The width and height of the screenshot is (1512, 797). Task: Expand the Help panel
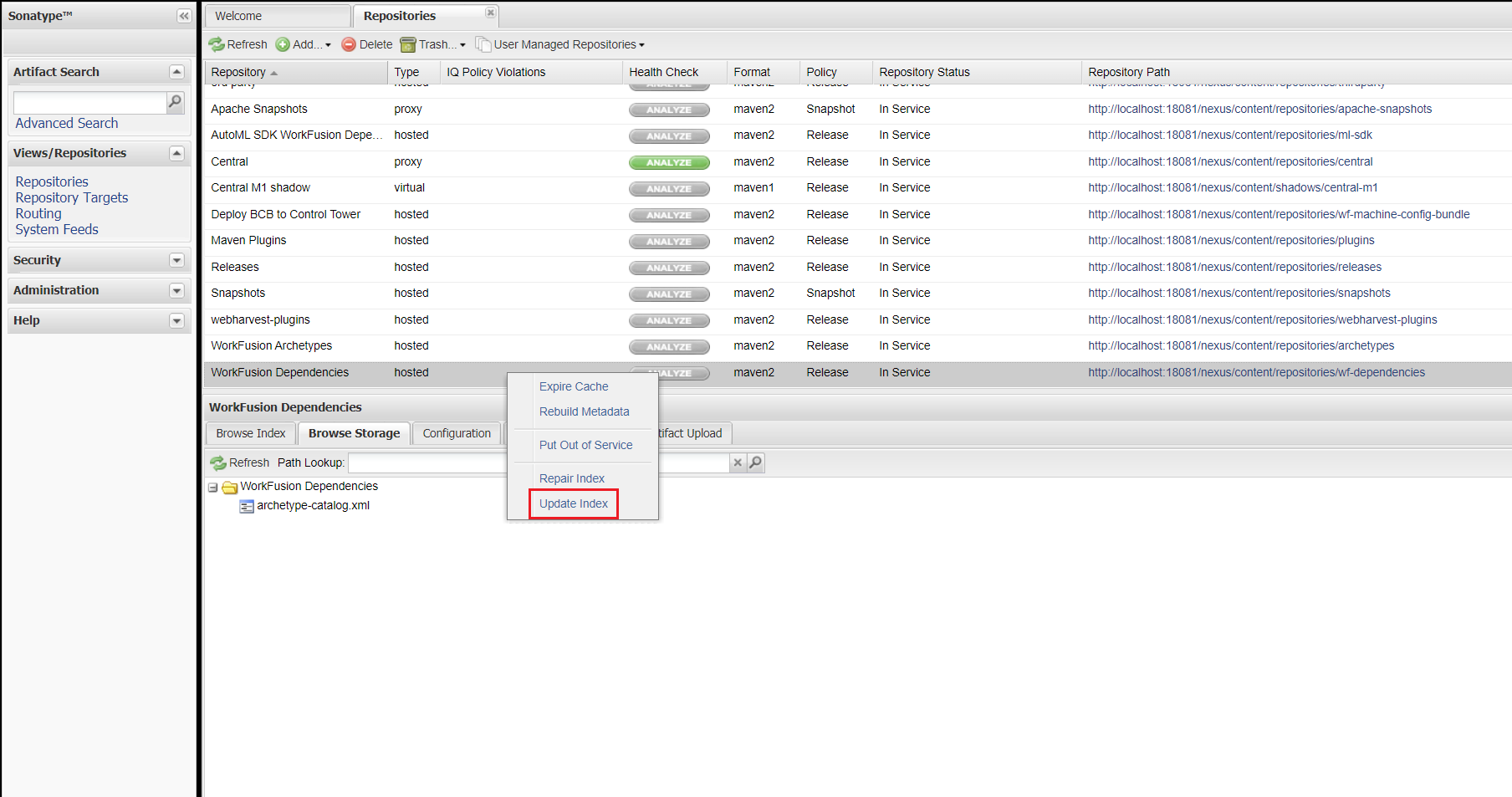click(176, 320)
